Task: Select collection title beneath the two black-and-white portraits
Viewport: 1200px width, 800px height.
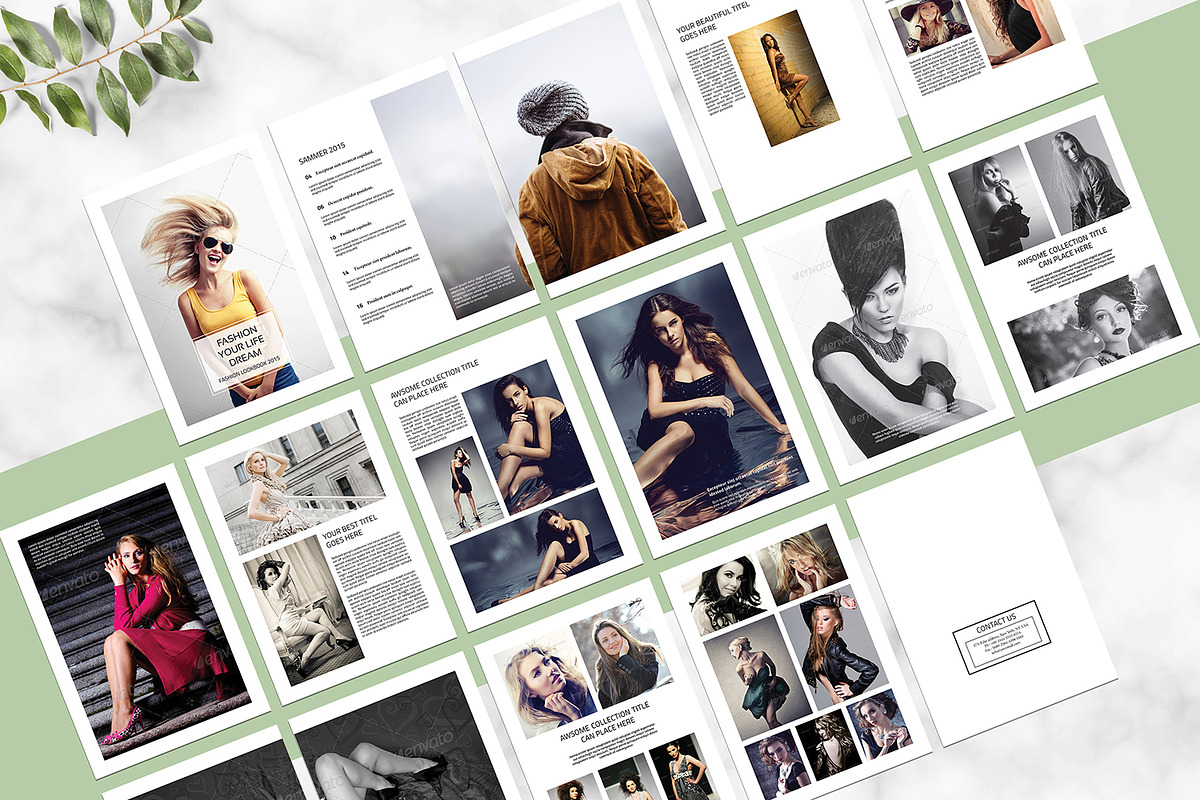Action: [1065, 250]
